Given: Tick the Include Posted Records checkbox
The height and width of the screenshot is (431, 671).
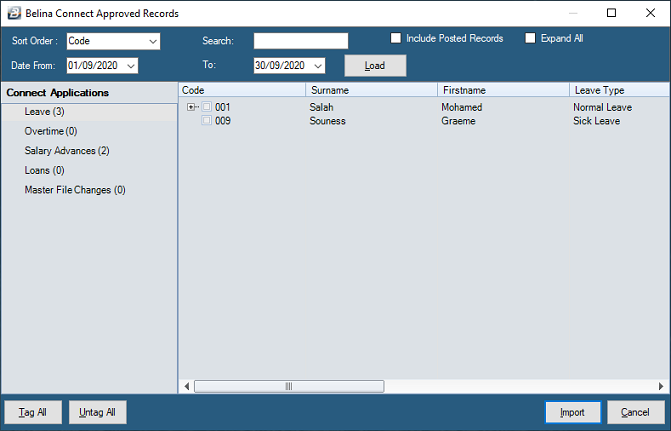Looking at the screenshot, I should tap(396, 38).
